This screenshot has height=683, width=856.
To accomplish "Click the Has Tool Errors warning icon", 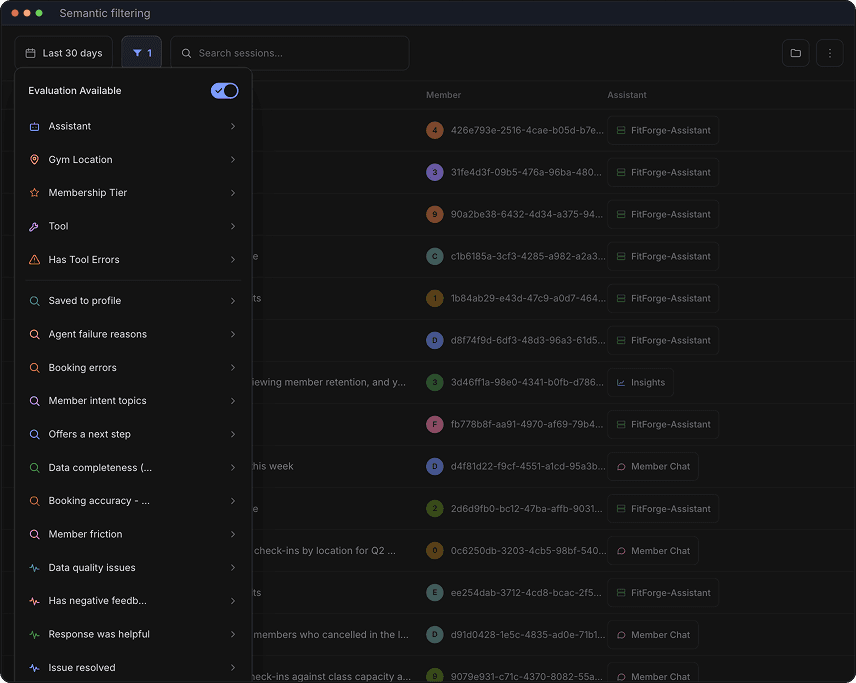I will pos(34,259).
